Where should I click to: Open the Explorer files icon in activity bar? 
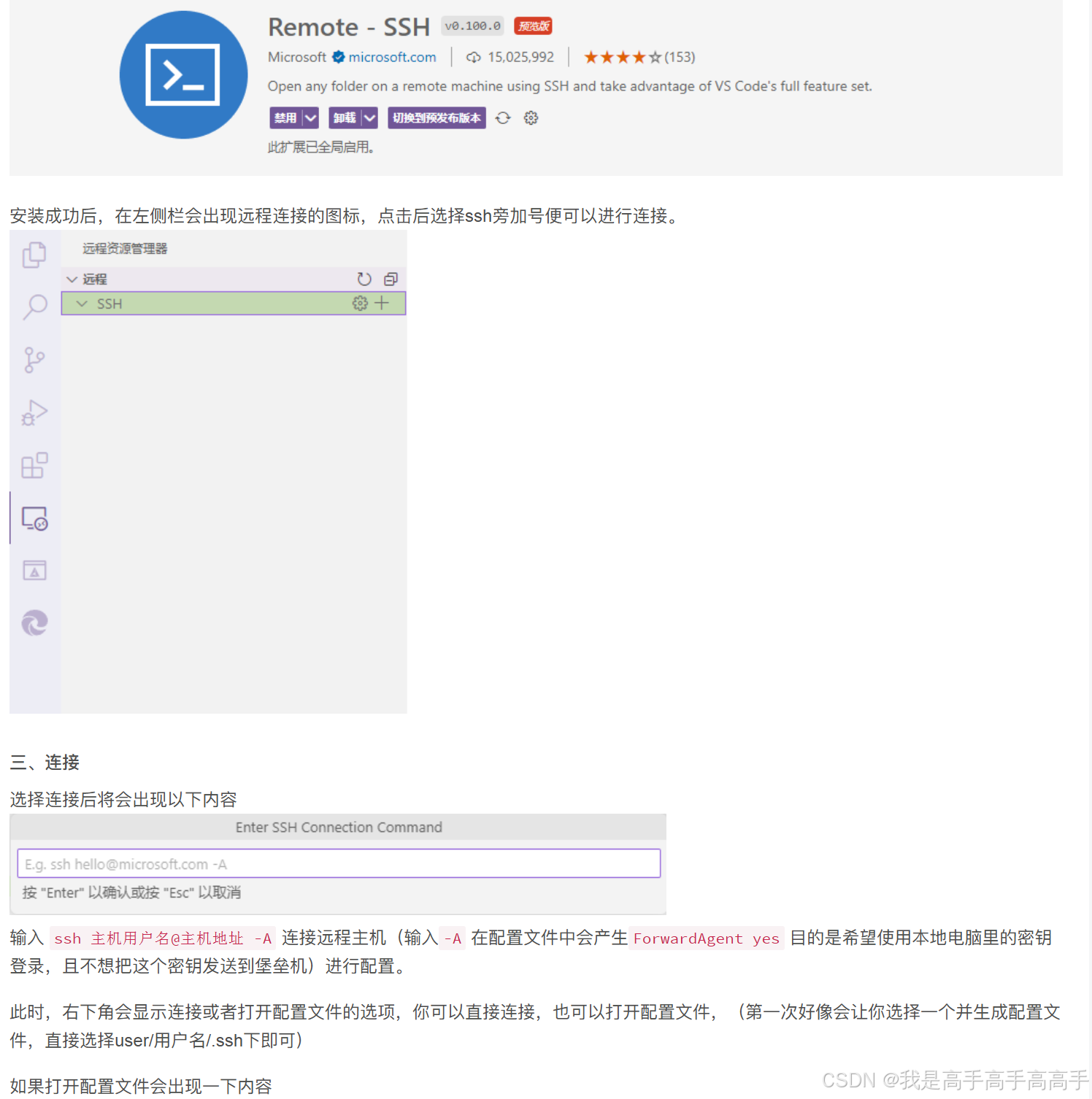34,255
